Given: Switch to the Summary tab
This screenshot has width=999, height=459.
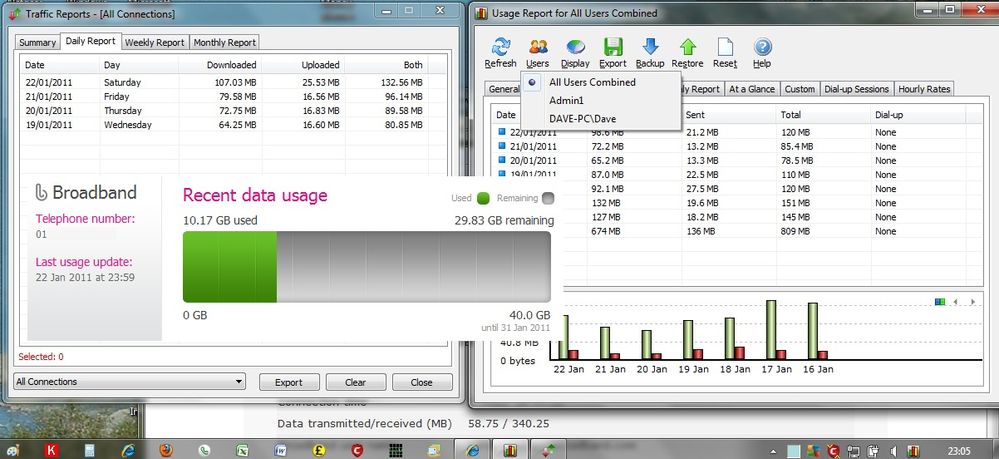Looking at the screenshot, I should click(37, 43).
